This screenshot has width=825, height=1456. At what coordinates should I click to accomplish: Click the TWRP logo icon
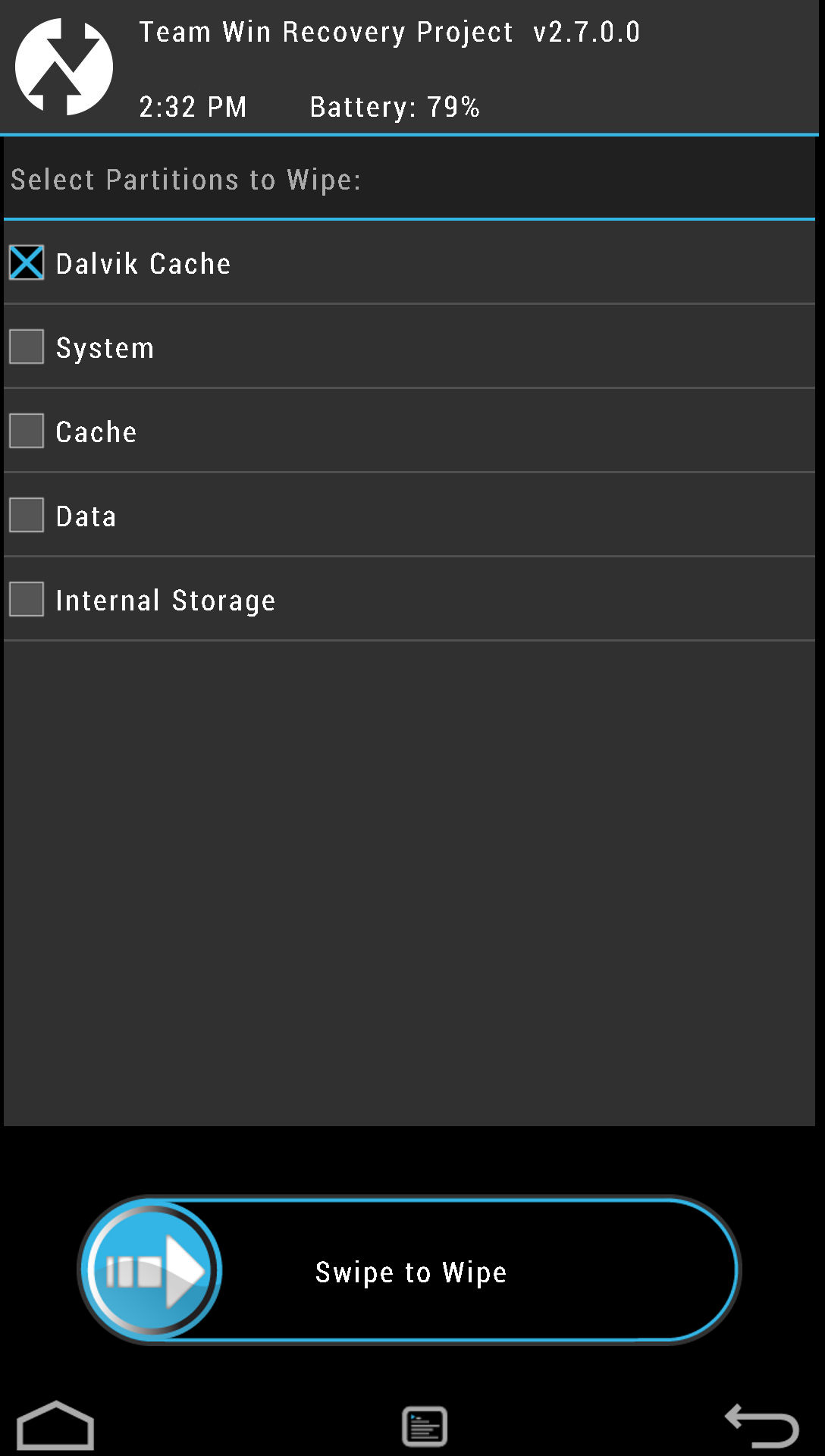64,67
